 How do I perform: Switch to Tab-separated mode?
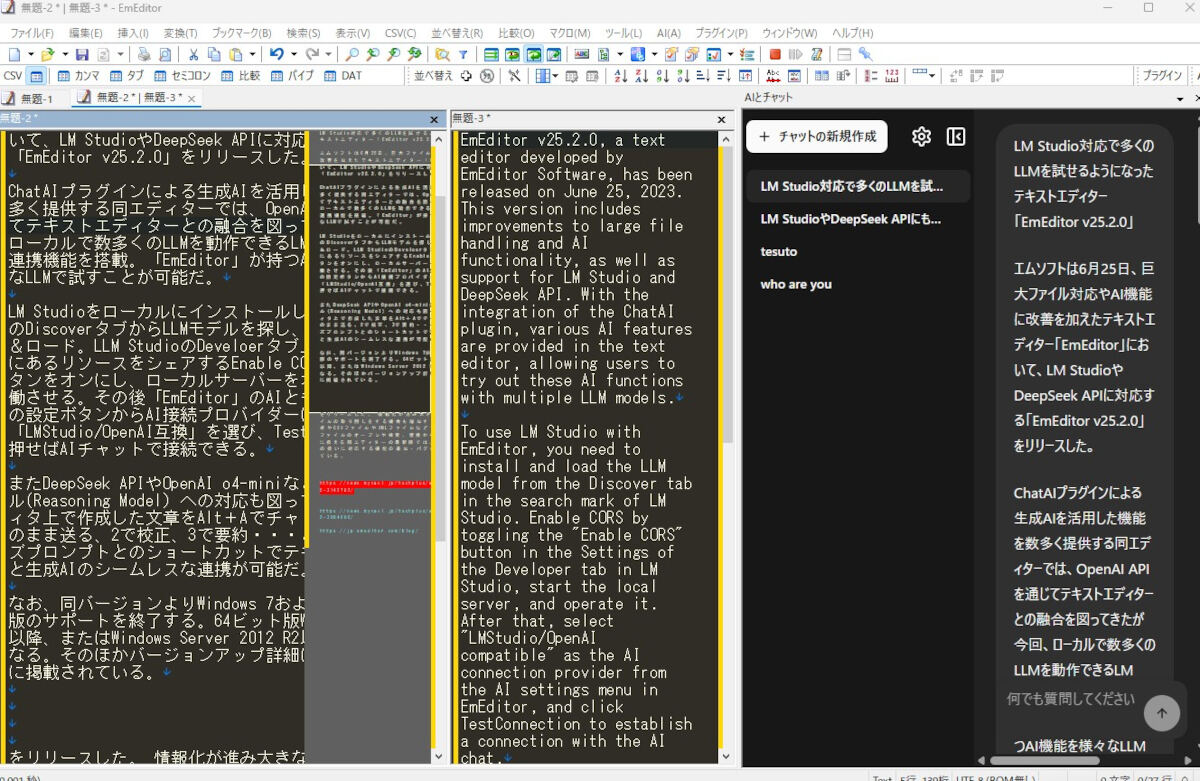[x=127, y=75]
